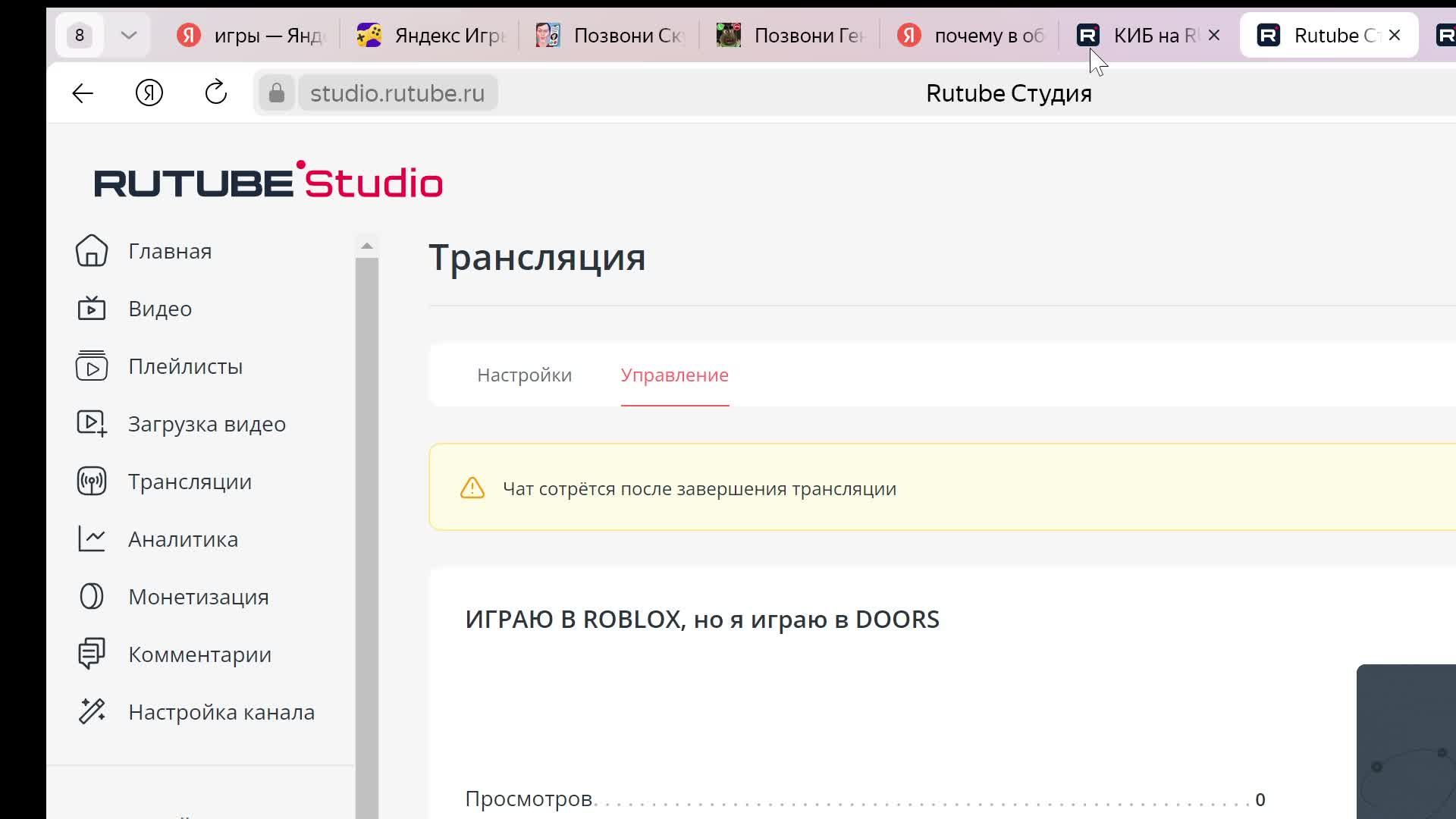
Task: Click the chat warning triangle icon
Action: (x=472, y=488)
